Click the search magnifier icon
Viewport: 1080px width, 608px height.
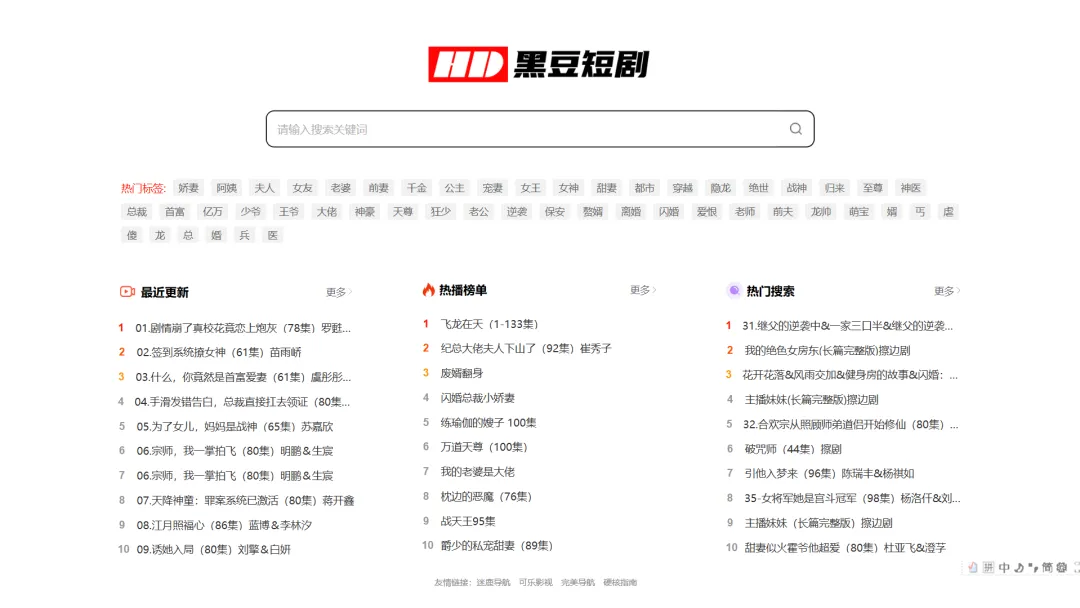pos(796,129)
